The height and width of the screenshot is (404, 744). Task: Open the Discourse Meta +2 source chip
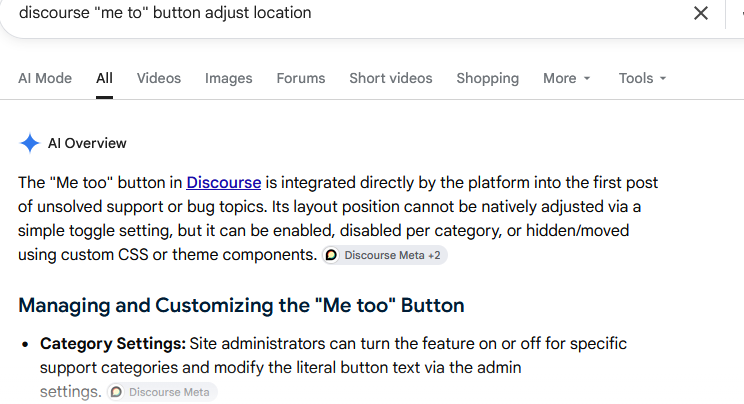(x=385, y=255)
